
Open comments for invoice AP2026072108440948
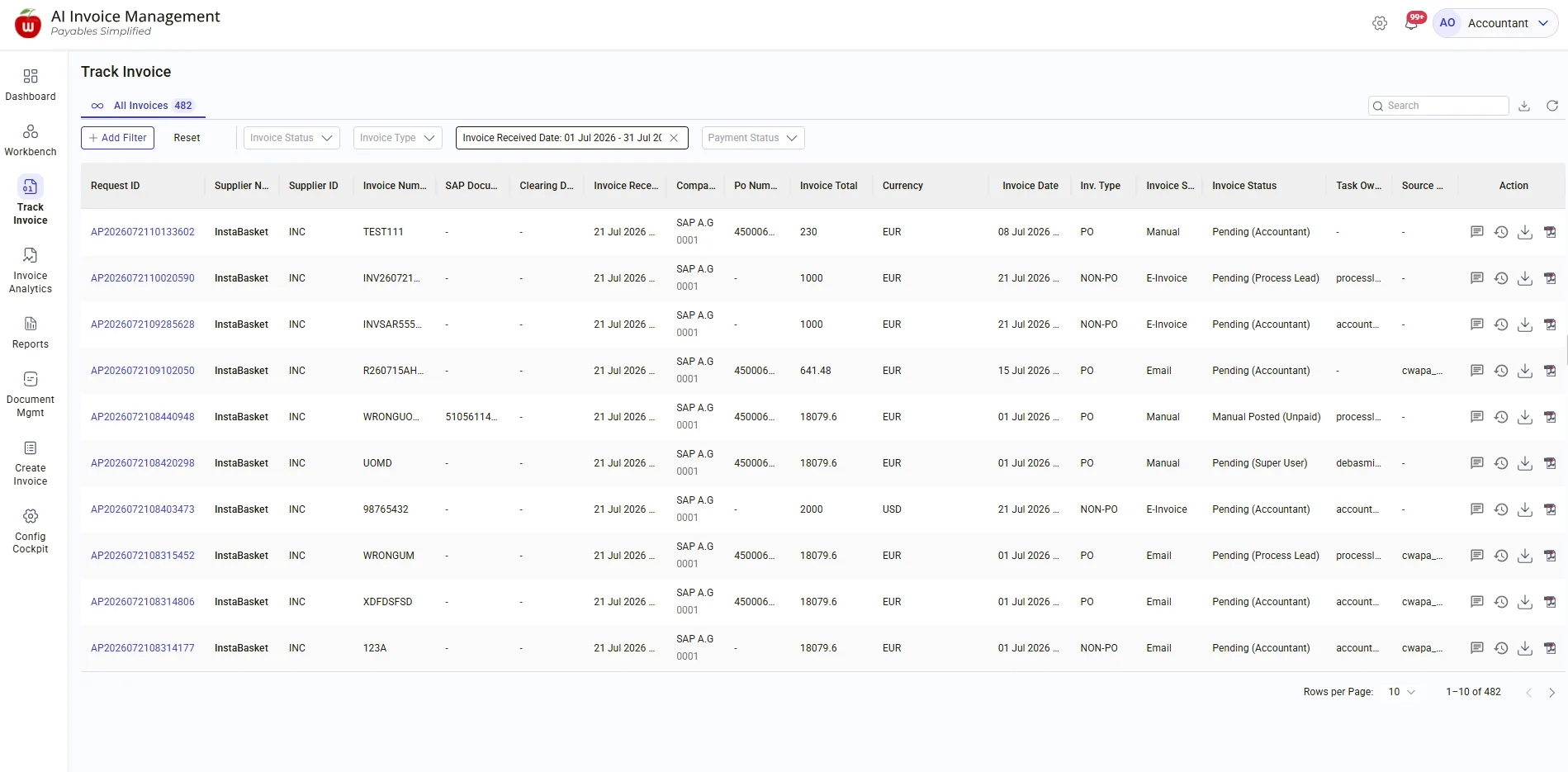pyautogui.click(x=1477, y=417)
